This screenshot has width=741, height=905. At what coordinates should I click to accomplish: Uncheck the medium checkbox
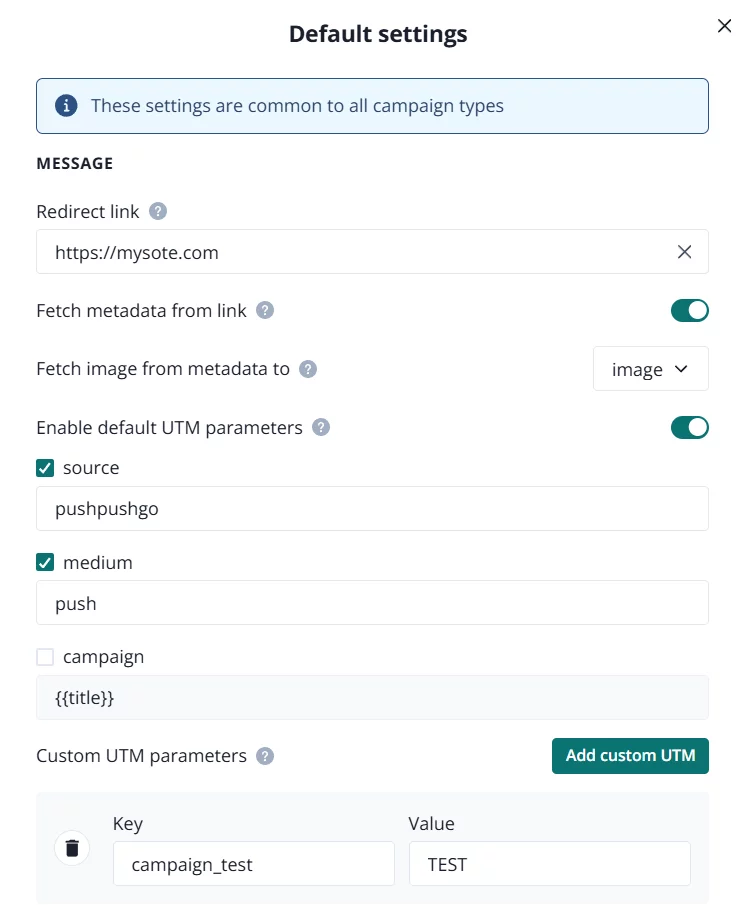click(44, 562)
